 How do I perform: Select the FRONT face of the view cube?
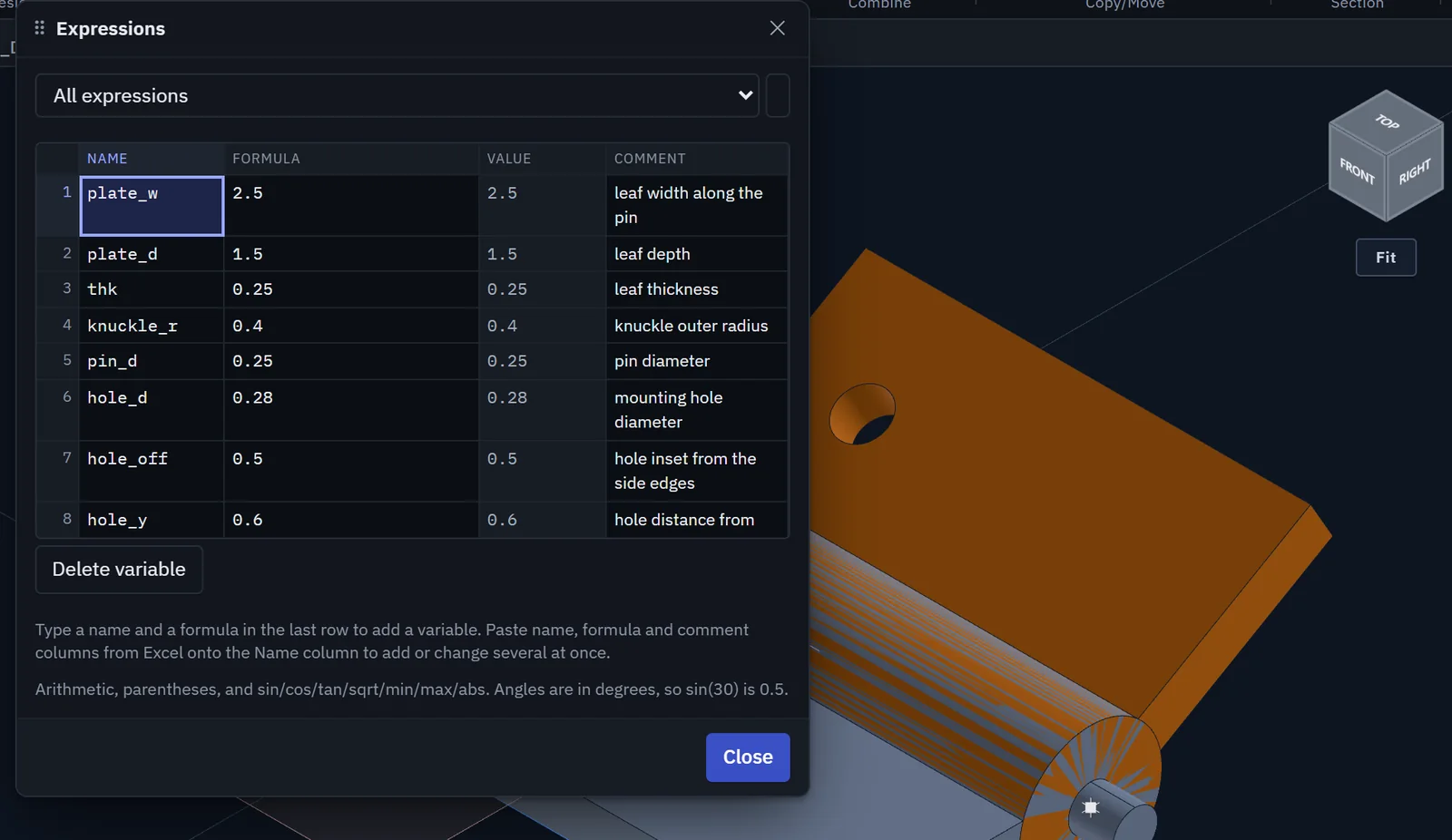click(x=1358, y=171)
